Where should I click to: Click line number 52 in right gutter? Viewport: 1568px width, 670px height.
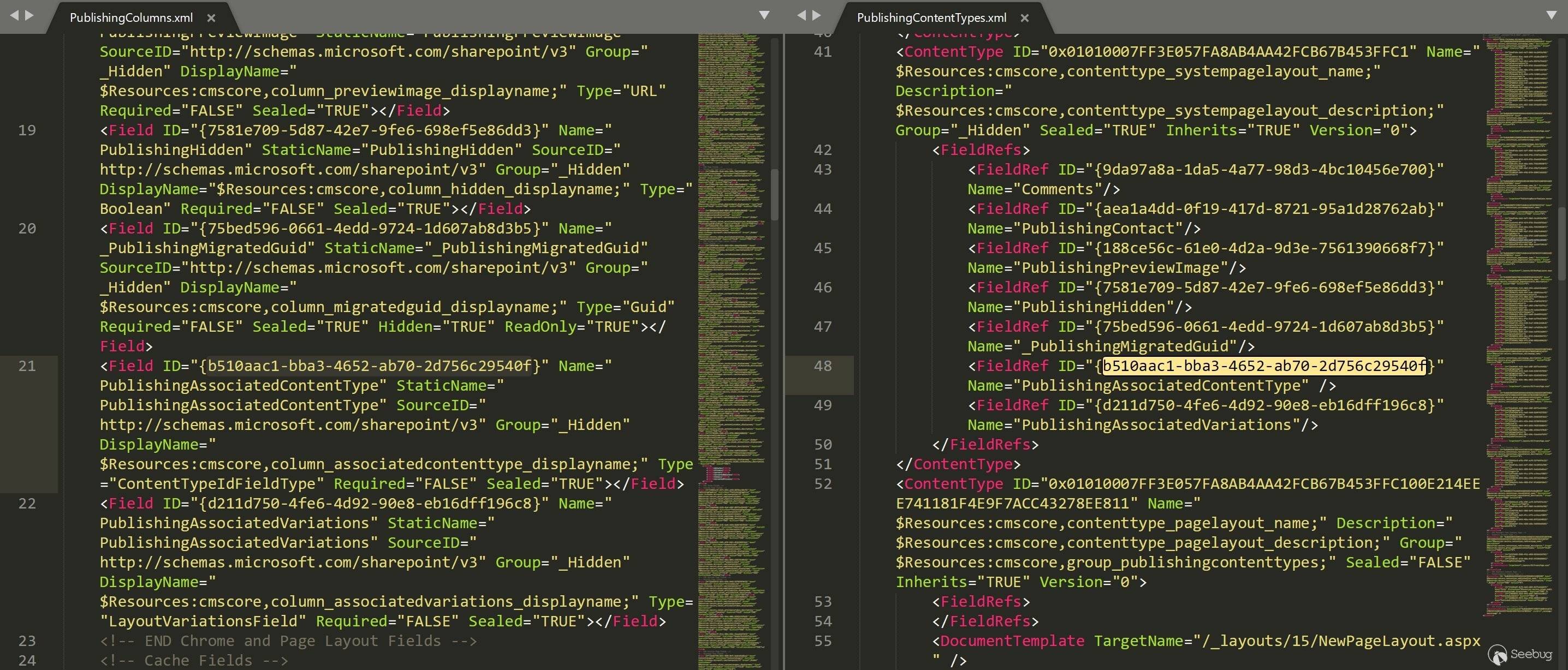(x=822, y=484)
